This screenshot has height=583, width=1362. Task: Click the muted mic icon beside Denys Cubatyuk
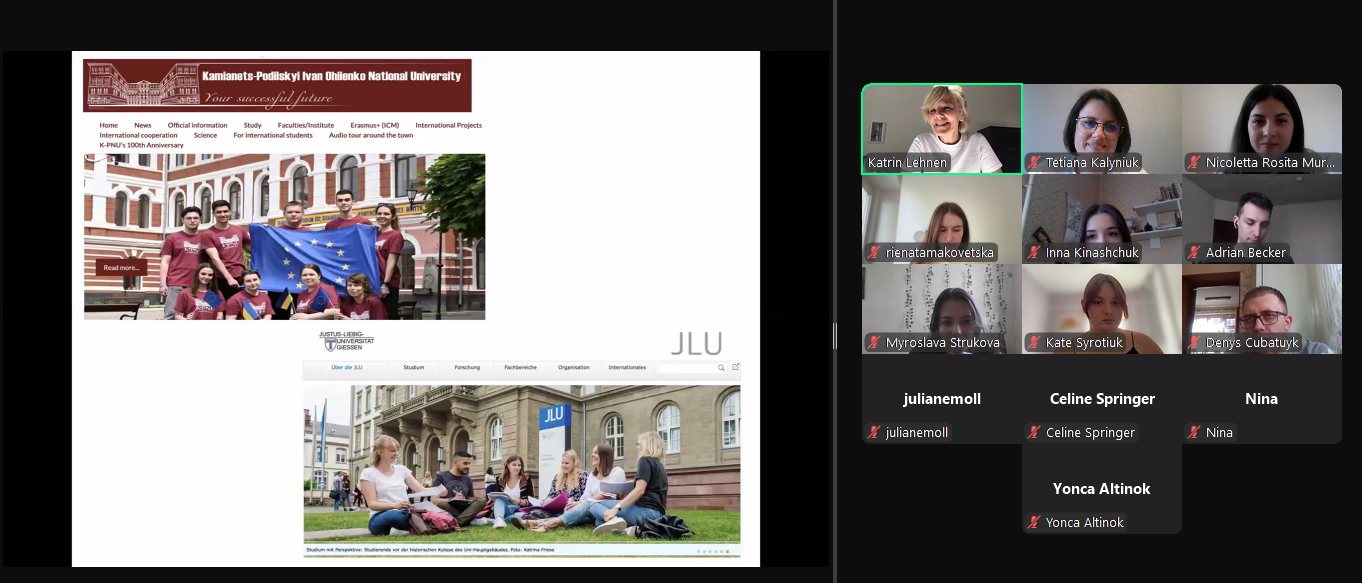pos(1194,343)
